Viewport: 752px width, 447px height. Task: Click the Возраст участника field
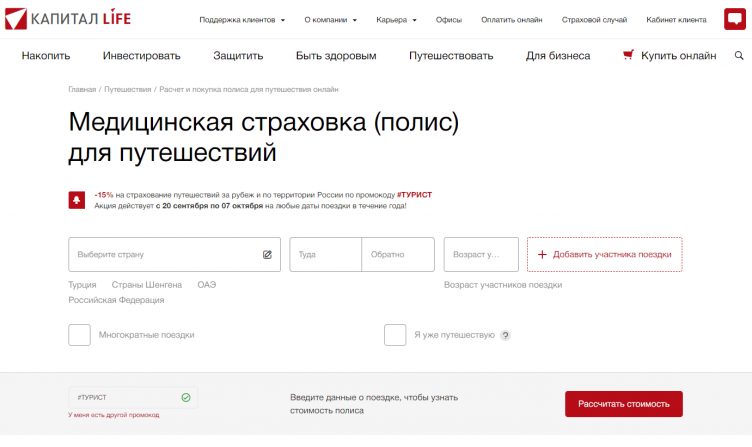[481, 254]
